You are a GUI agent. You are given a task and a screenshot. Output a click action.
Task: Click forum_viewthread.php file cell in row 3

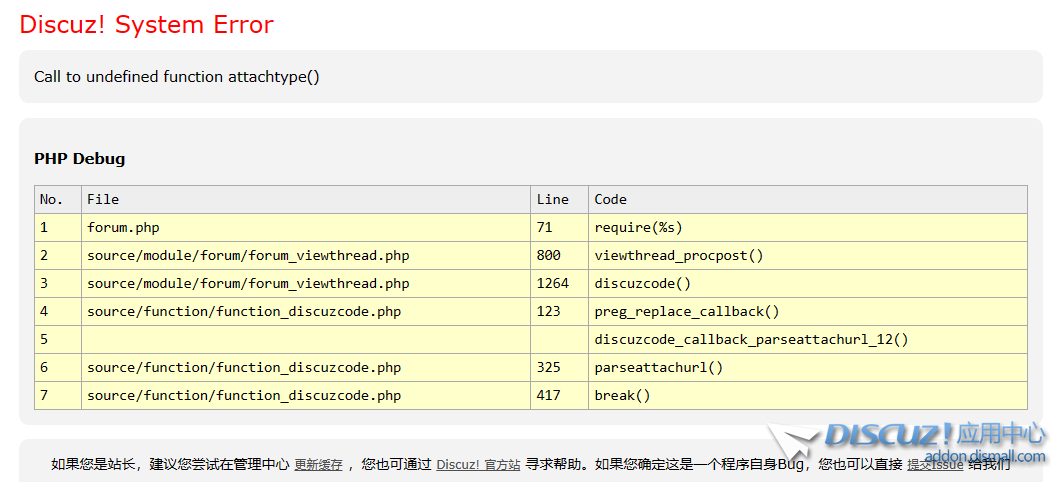point(306,284)
